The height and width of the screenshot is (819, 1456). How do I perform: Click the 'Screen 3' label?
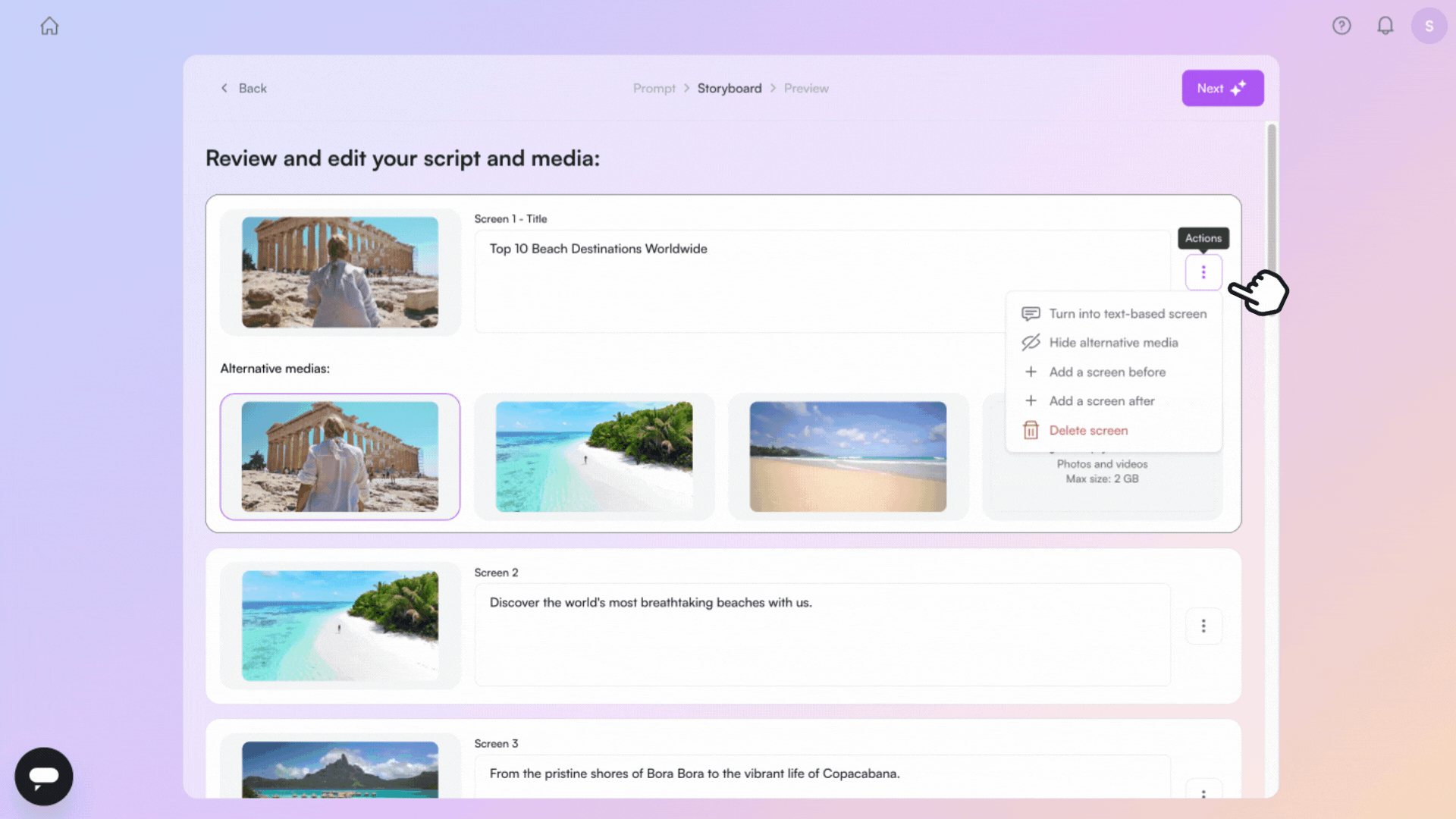pos(496,744)
